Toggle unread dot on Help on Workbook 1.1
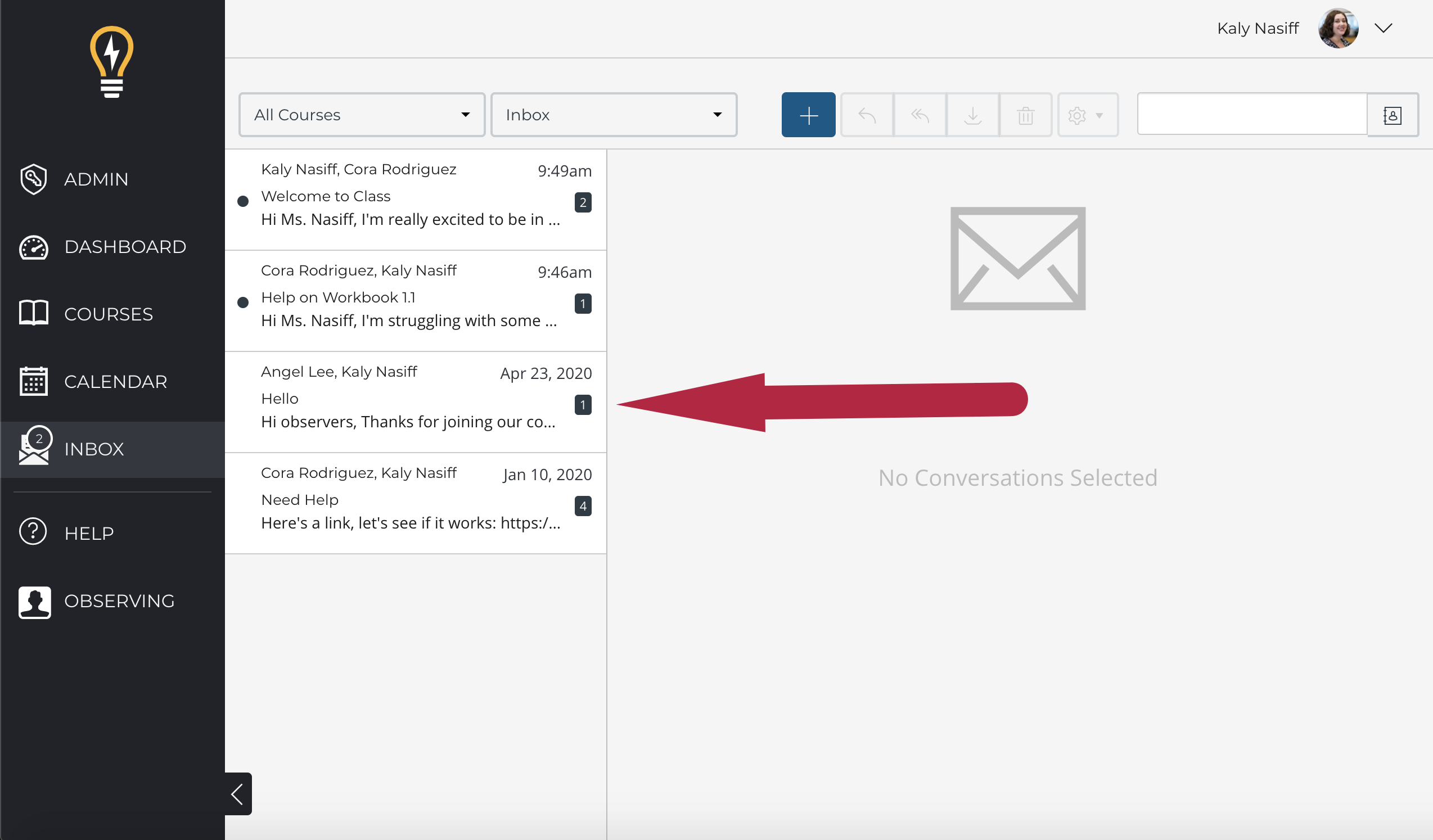This screenshot has width=1433, height=840. tap(243, 302)
